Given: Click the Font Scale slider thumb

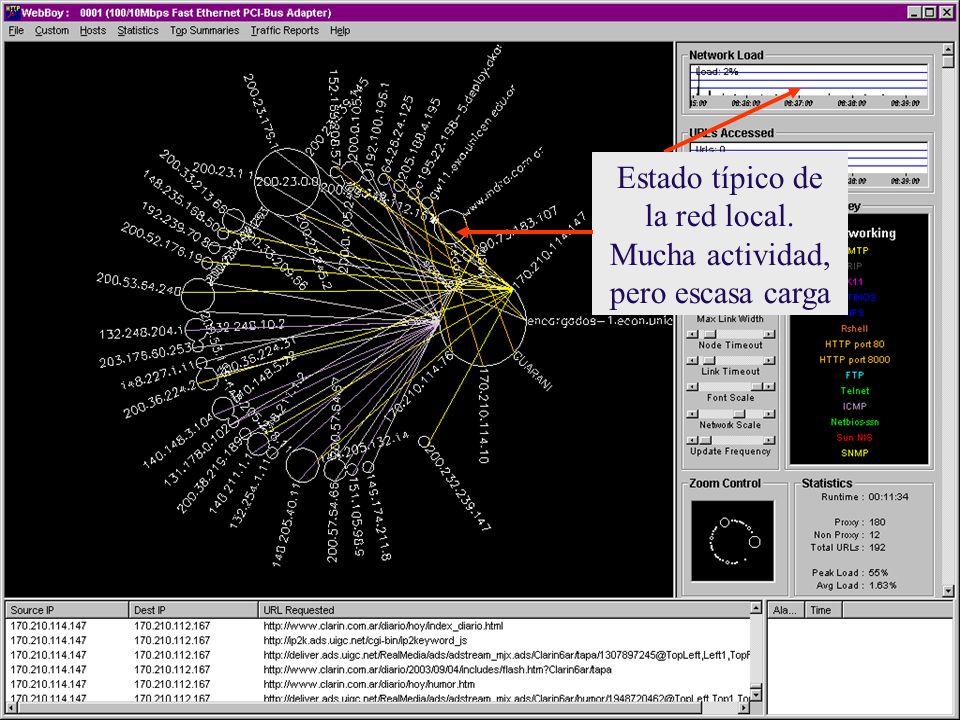Looking at the screenshot, I should [757, 386].
